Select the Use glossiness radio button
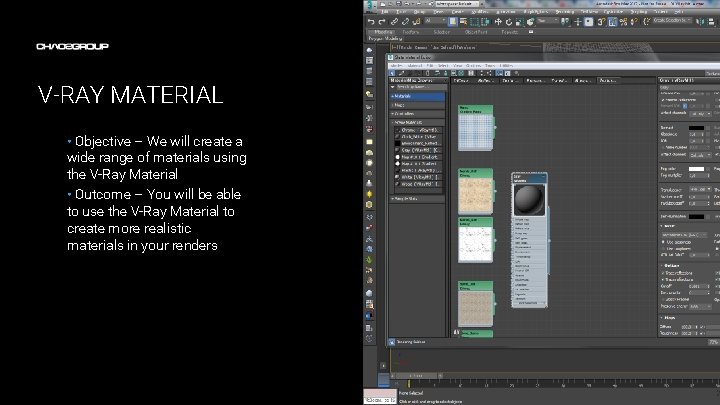The height and width of the screenshot is (405, 720). click(x=663, y=242)
